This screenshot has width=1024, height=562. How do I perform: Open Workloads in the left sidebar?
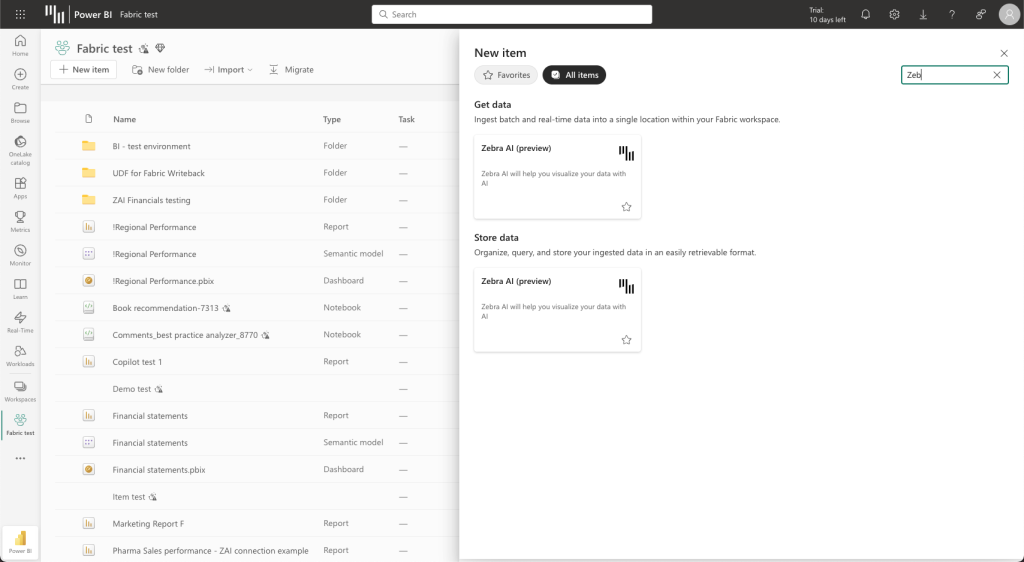click(20, 356)
